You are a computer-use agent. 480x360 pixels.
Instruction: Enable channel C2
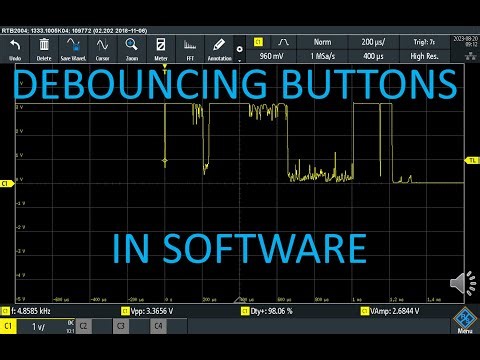83,326
